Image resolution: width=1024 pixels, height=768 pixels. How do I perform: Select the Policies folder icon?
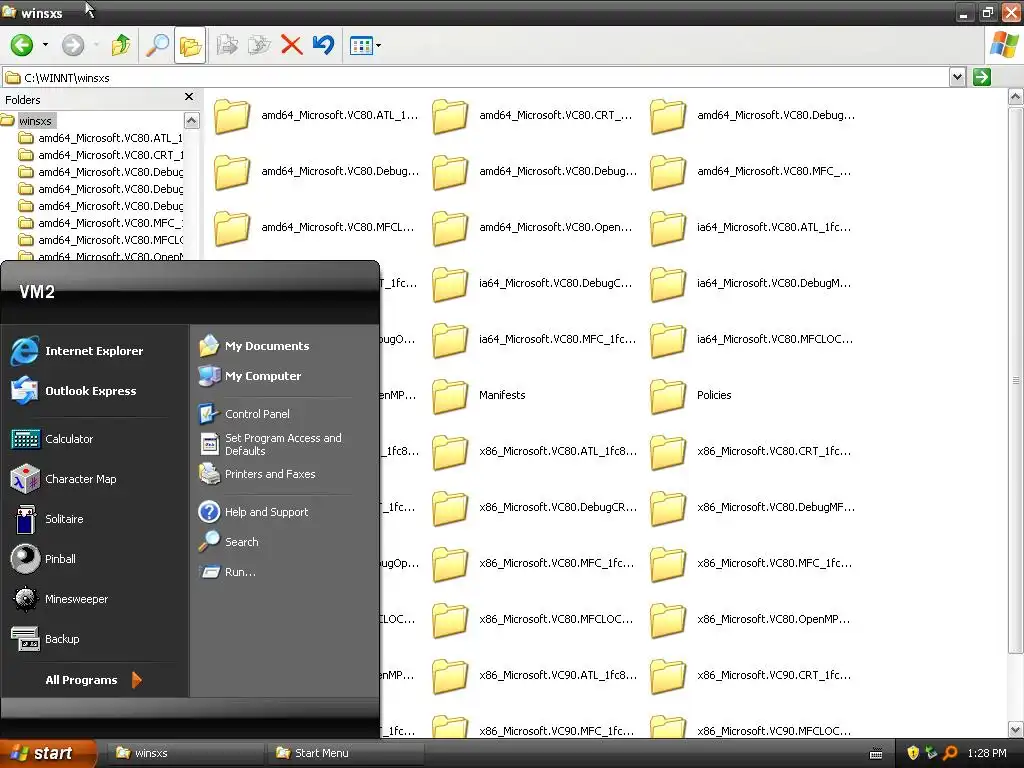pyautogui.click(x=668, y=395)
